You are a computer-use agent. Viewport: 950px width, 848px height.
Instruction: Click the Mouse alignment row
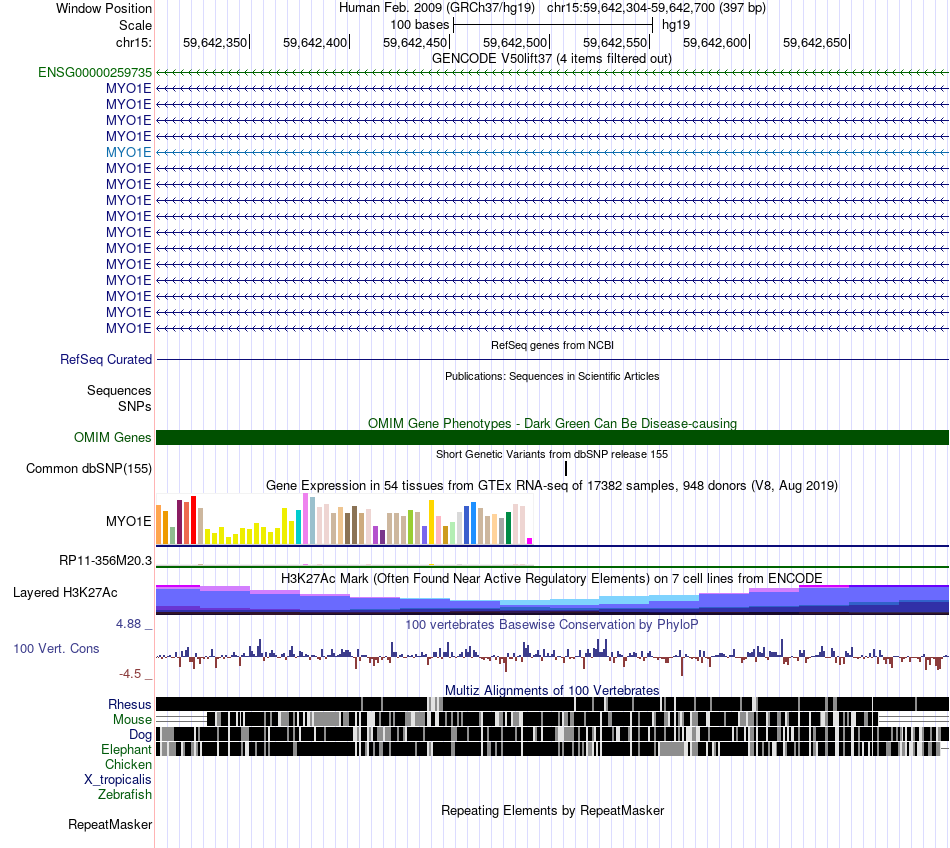tap(552, 720)
